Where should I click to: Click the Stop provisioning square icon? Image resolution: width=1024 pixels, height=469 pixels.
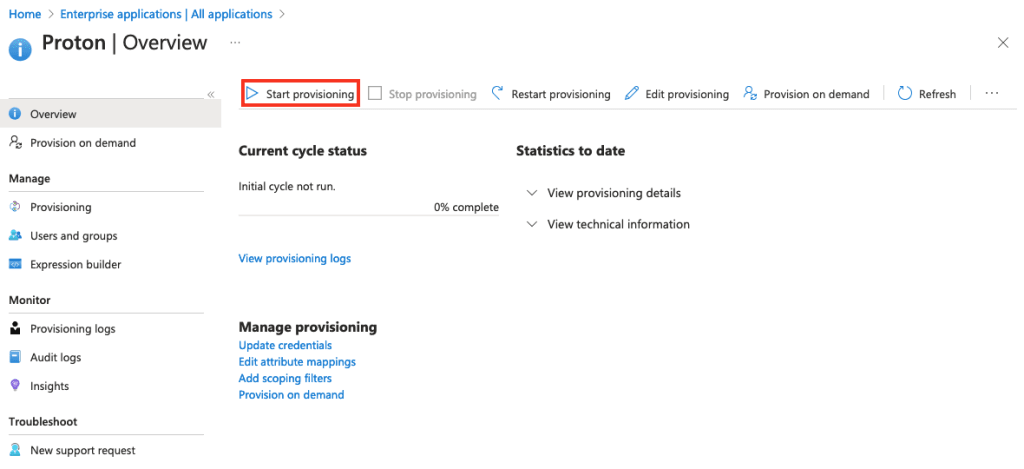pyautogui.click(x=375, y=94)
